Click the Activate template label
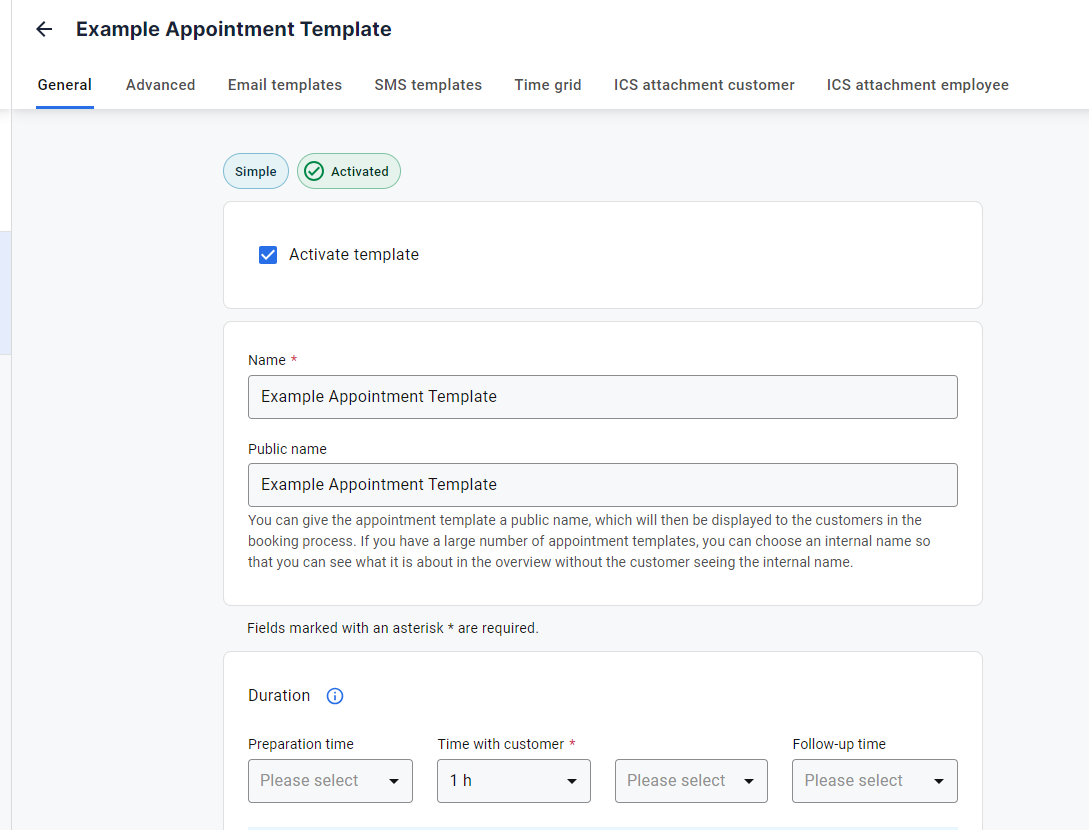Viewport: 1089px width, 830px height. (354, 255)
